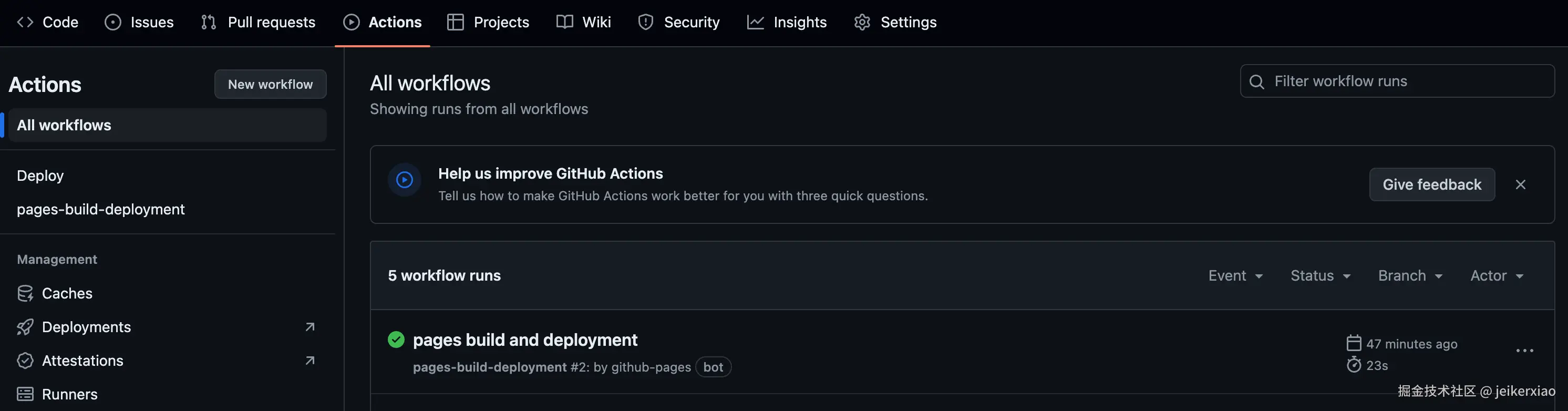Expand the Event filter dropdown
The width and height of the screenshot is (1568, 411).
click(1235, 276)
